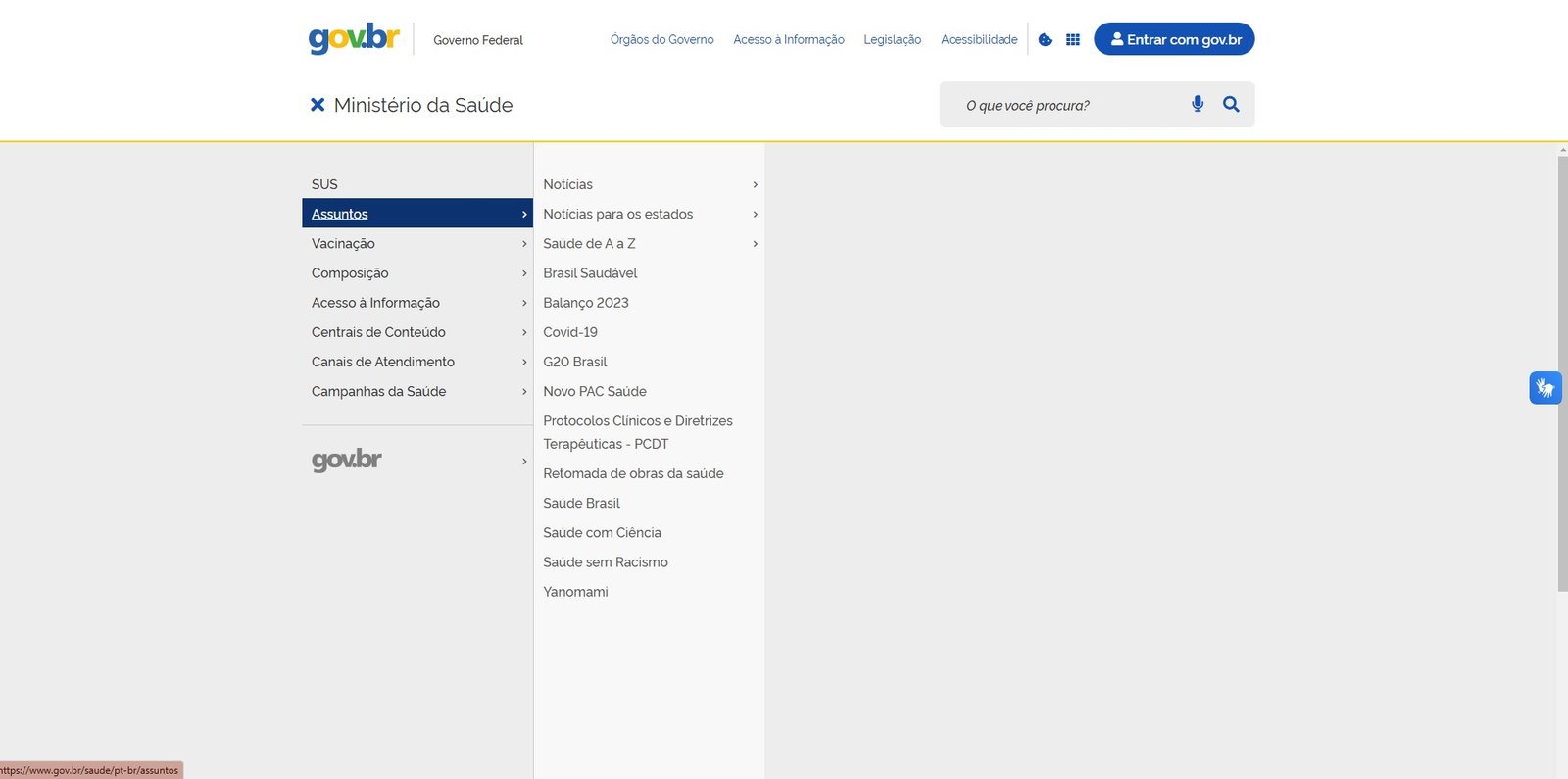Open Acesso à Informação header link

[x=789, y=40]
